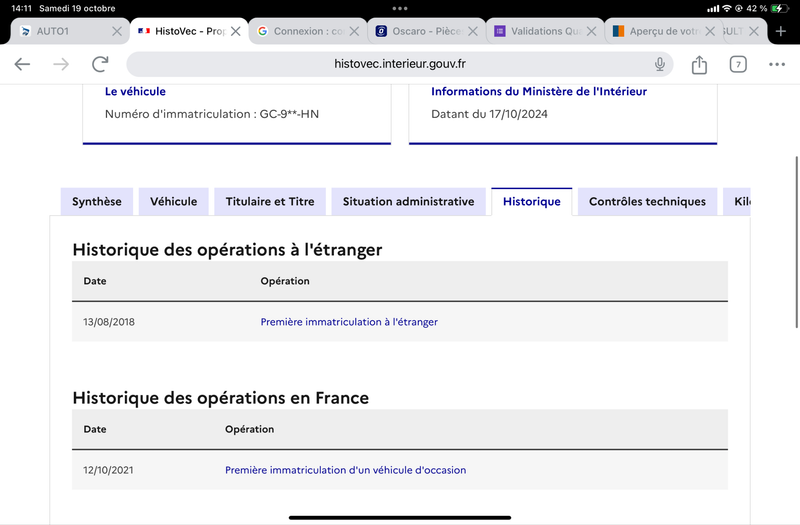Image resolution: width=800 pixels, height=525 pixels.
Task: Click 'Datant du 17/10/2024' text
Action: pyautogui.click(x=489, y=114)
